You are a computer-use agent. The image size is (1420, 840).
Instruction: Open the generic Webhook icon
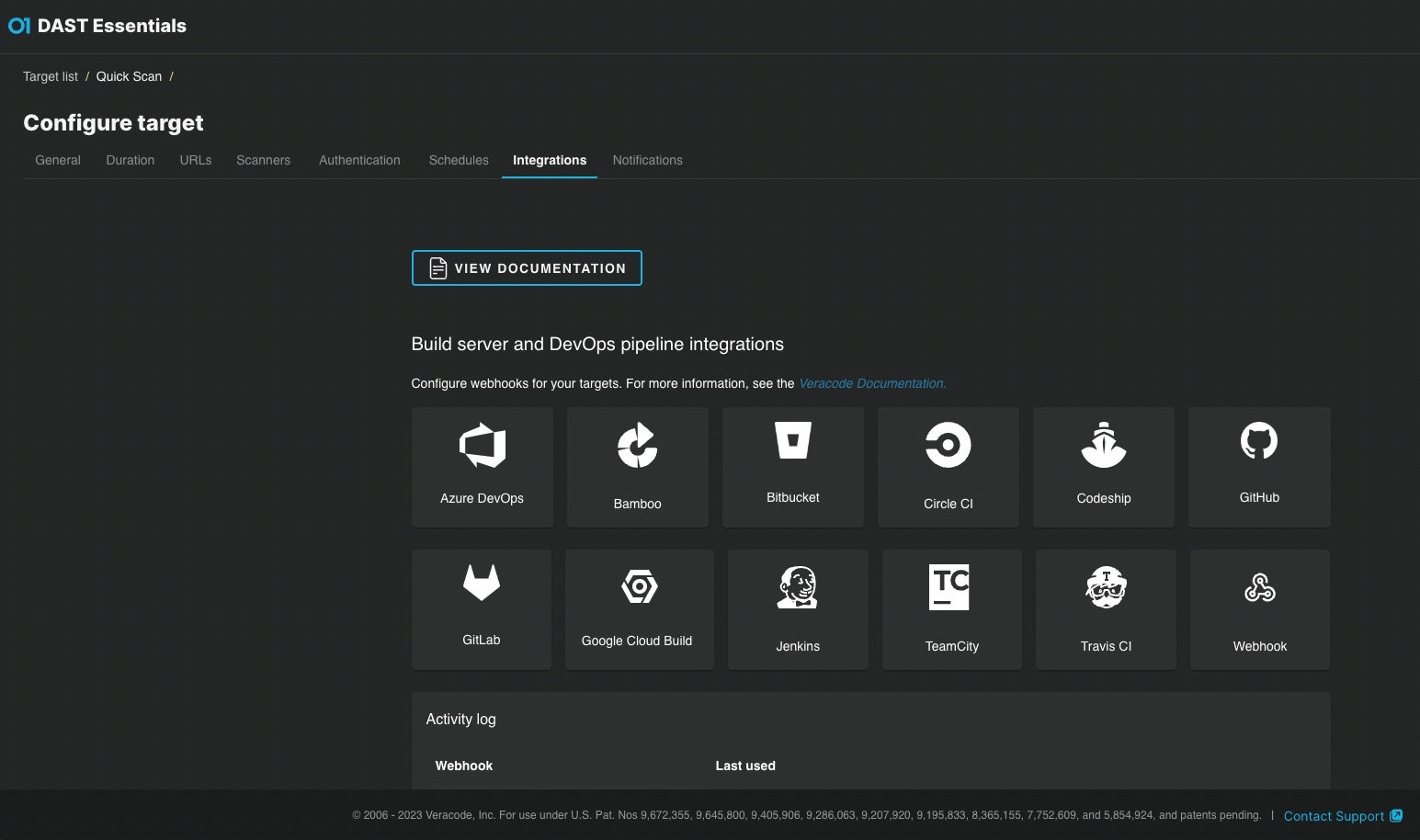[1259, 587]
